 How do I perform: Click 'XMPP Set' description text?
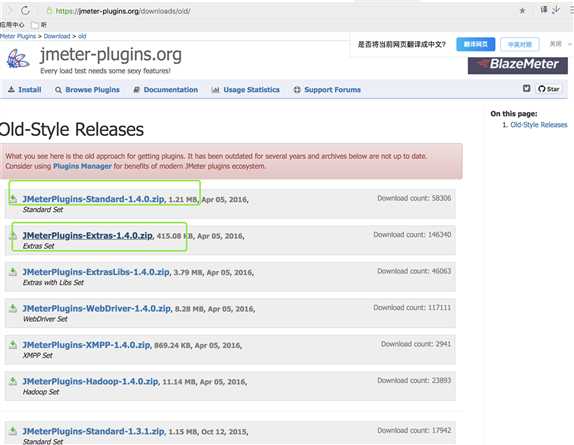[x=37, y=355]
